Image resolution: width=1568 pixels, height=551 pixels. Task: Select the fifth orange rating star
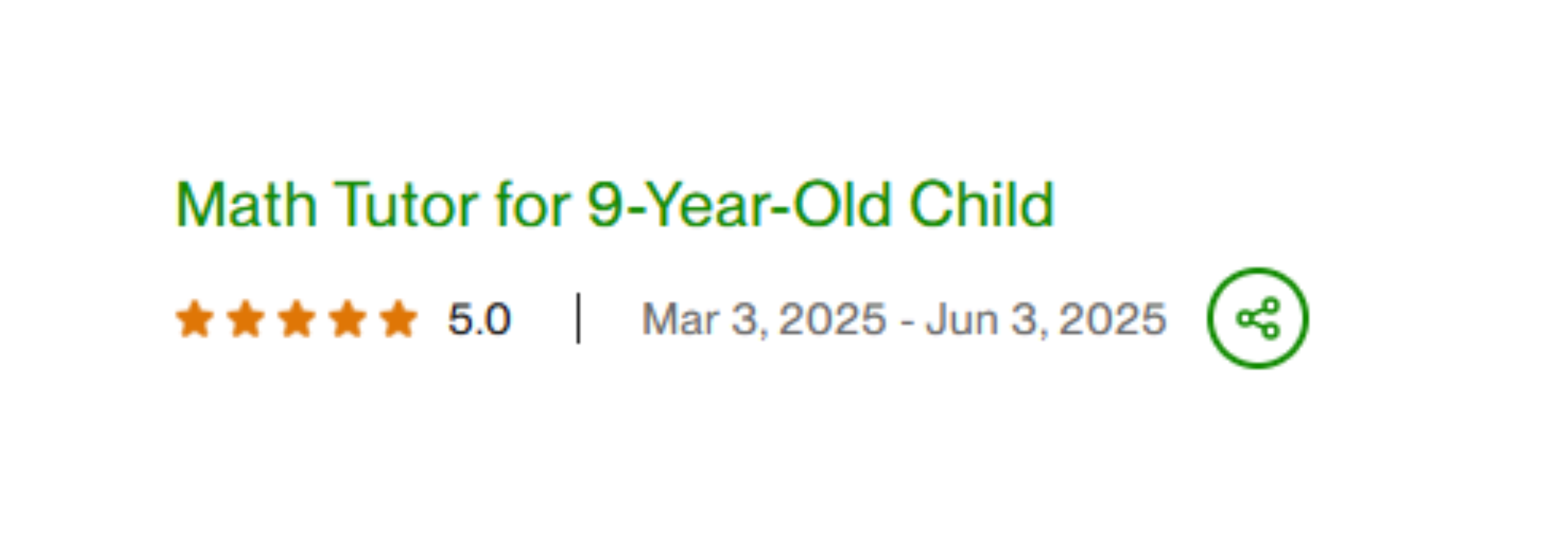[398, 318]
